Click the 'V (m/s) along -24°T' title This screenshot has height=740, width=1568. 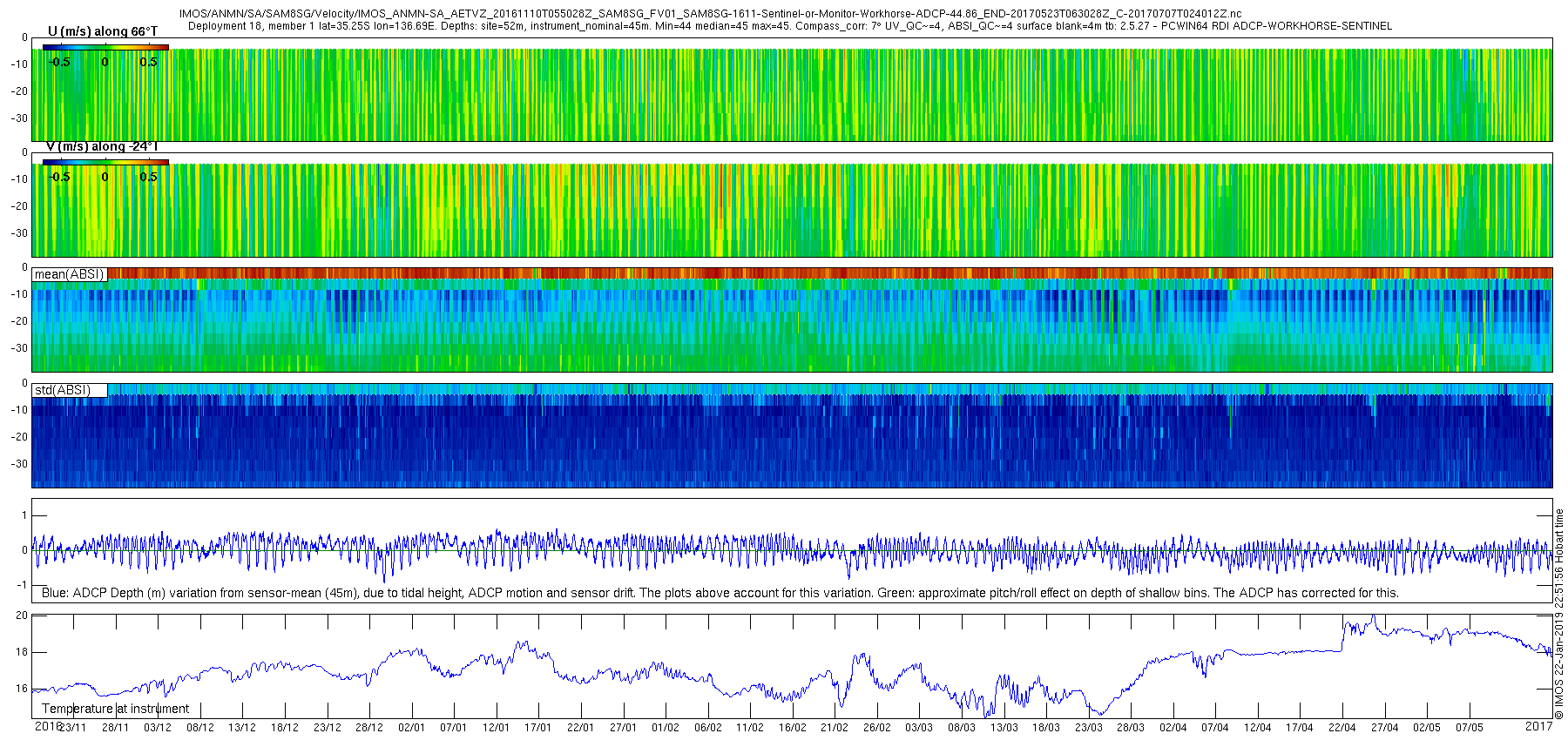click(102, 146)
